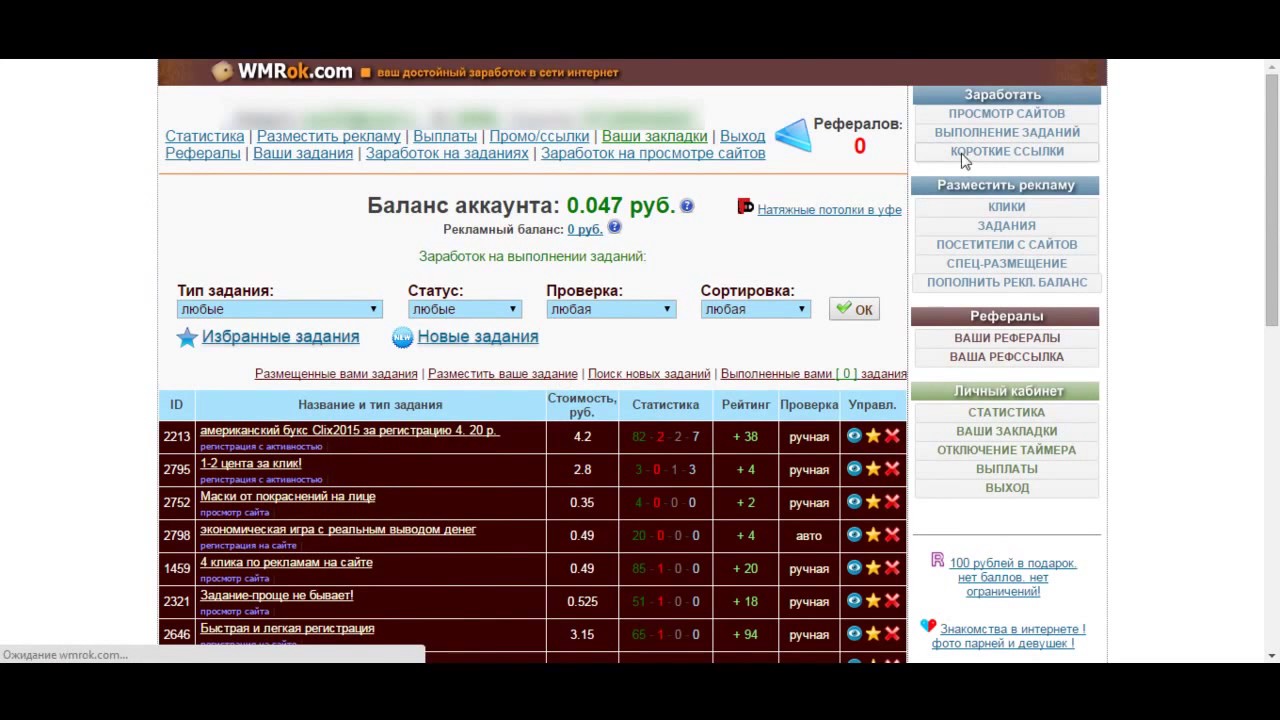The width and height of the screenshot is (1280, 720).
Task: Remove task 2798 with red cross
Action: coord(892,535)
